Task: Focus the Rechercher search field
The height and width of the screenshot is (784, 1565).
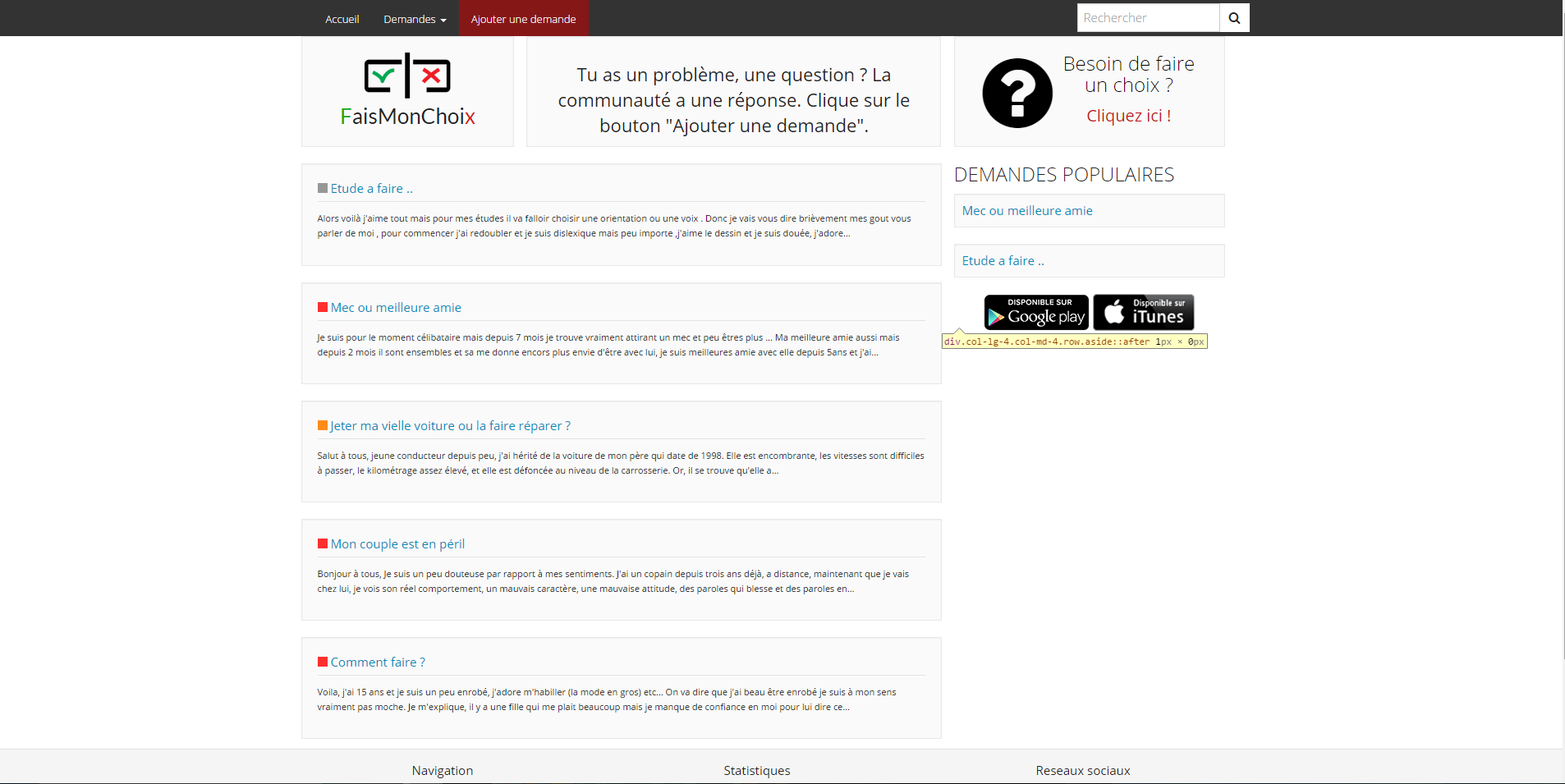Action: (1147, 18)
